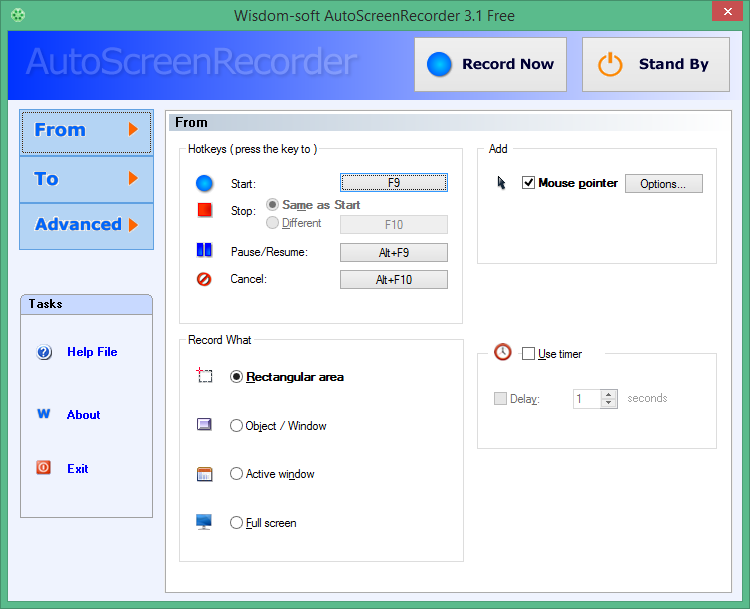Click the blue circle Start icon

click(x=204, y=183)
